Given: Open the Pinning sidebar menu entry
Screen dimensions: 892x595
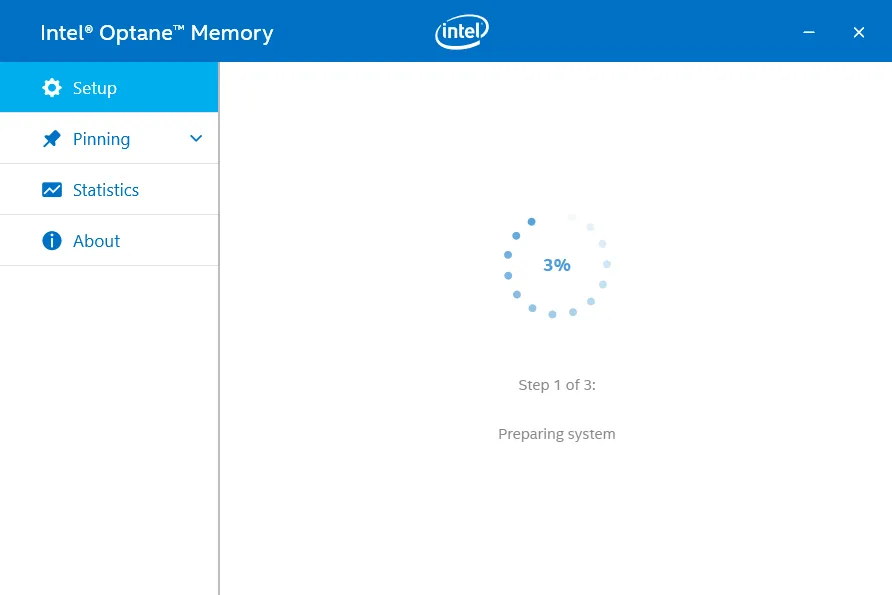Looking at the screenshot, I should [101, 138].
